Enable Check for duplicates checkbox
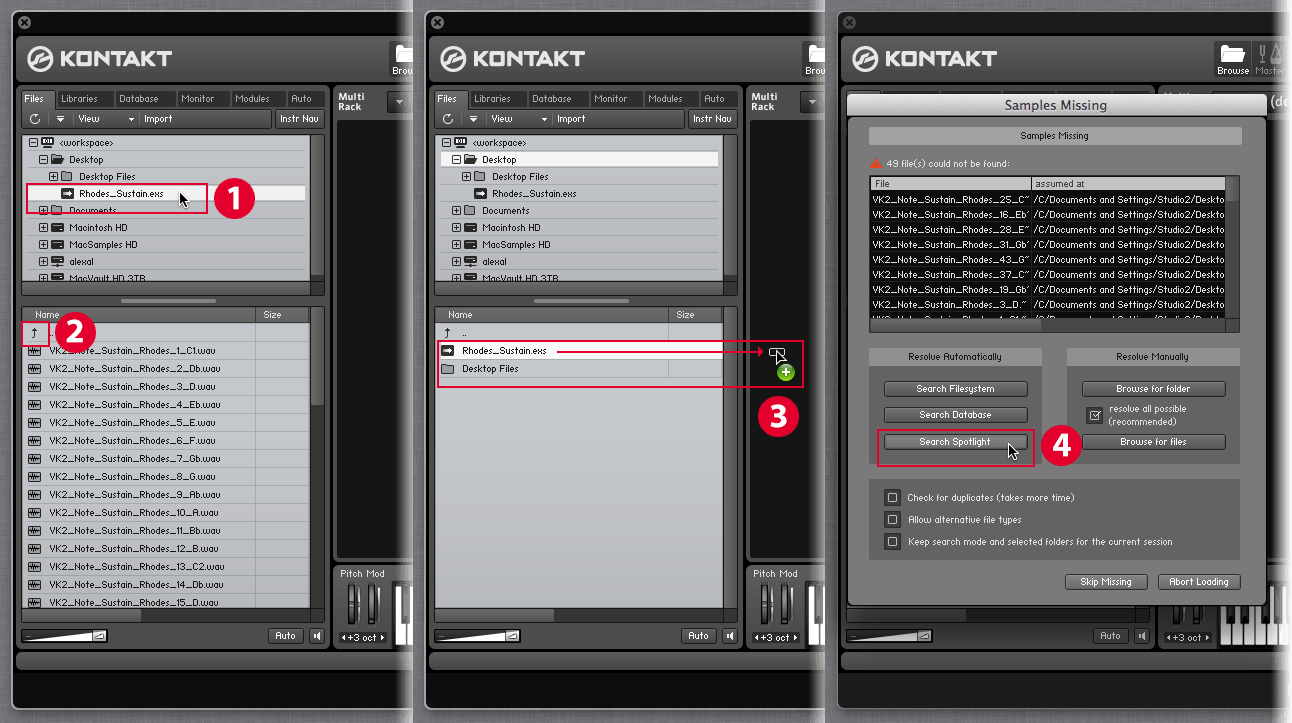 pyautogui.click(x=892, y=497)
